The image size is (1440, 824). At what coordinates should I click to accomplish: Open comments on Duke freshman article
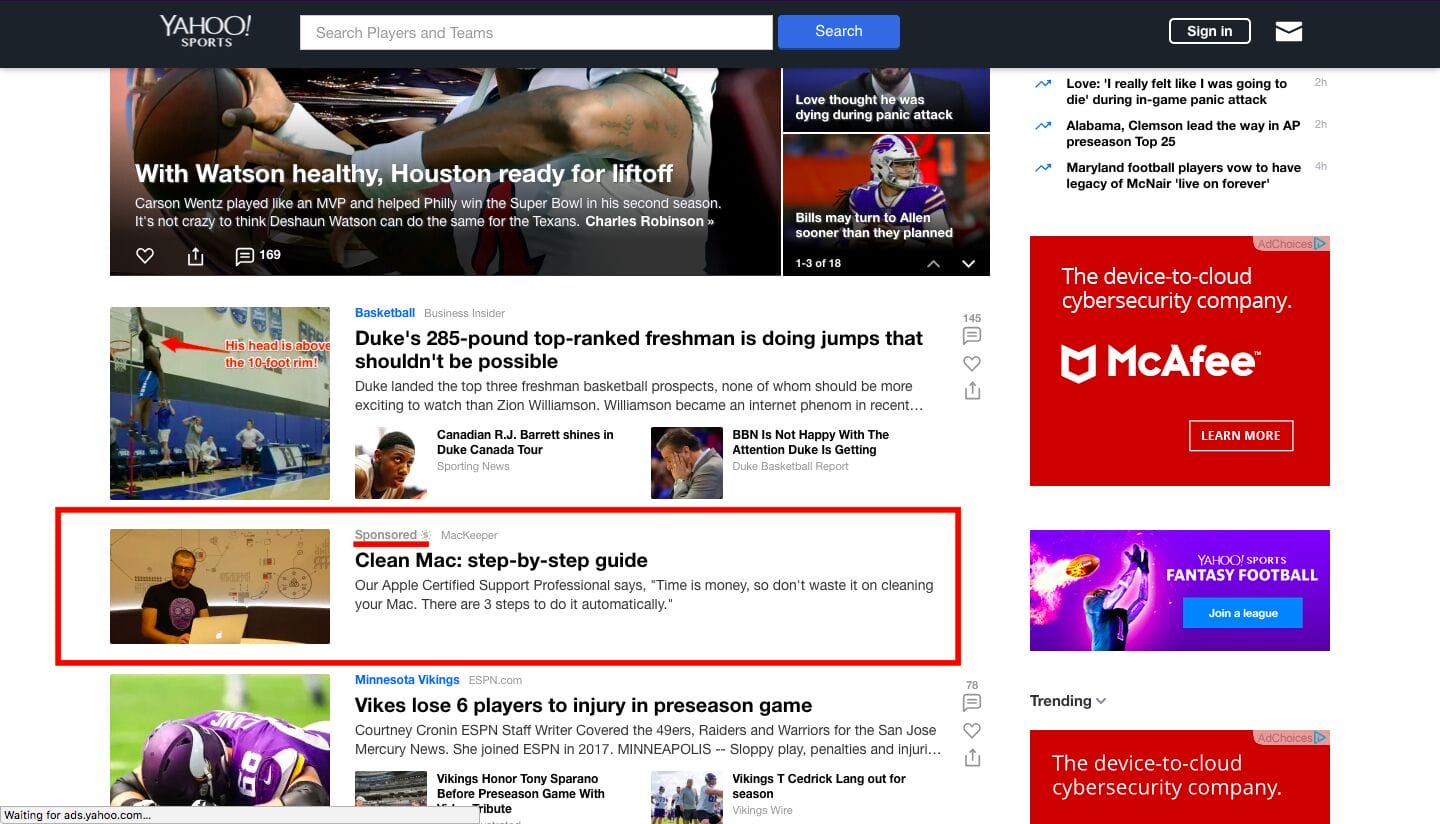click(x=971, y=335)
